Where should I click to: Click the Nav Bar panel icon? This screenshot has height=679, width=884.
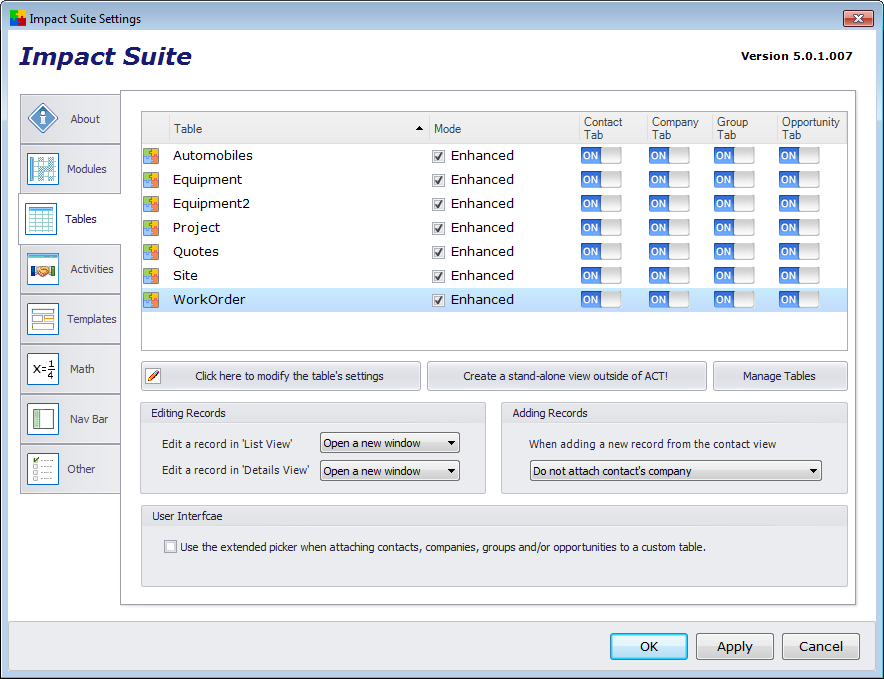pyautogui.click(x=43, y=419)
